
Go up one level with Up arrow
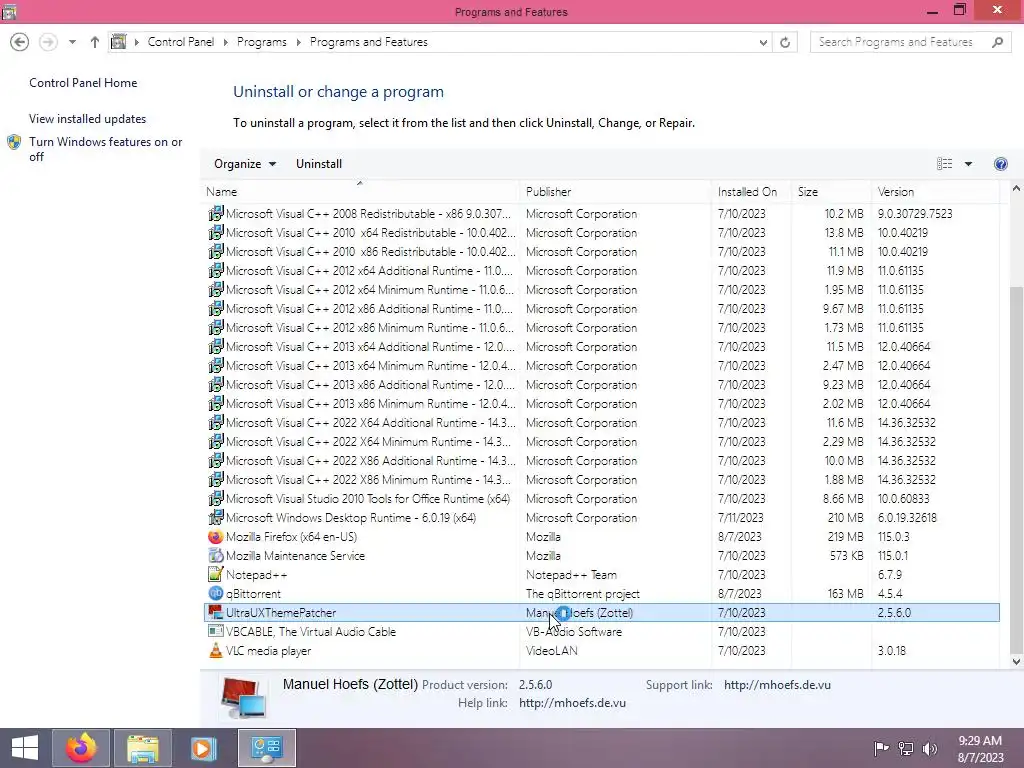pos(95,42)
